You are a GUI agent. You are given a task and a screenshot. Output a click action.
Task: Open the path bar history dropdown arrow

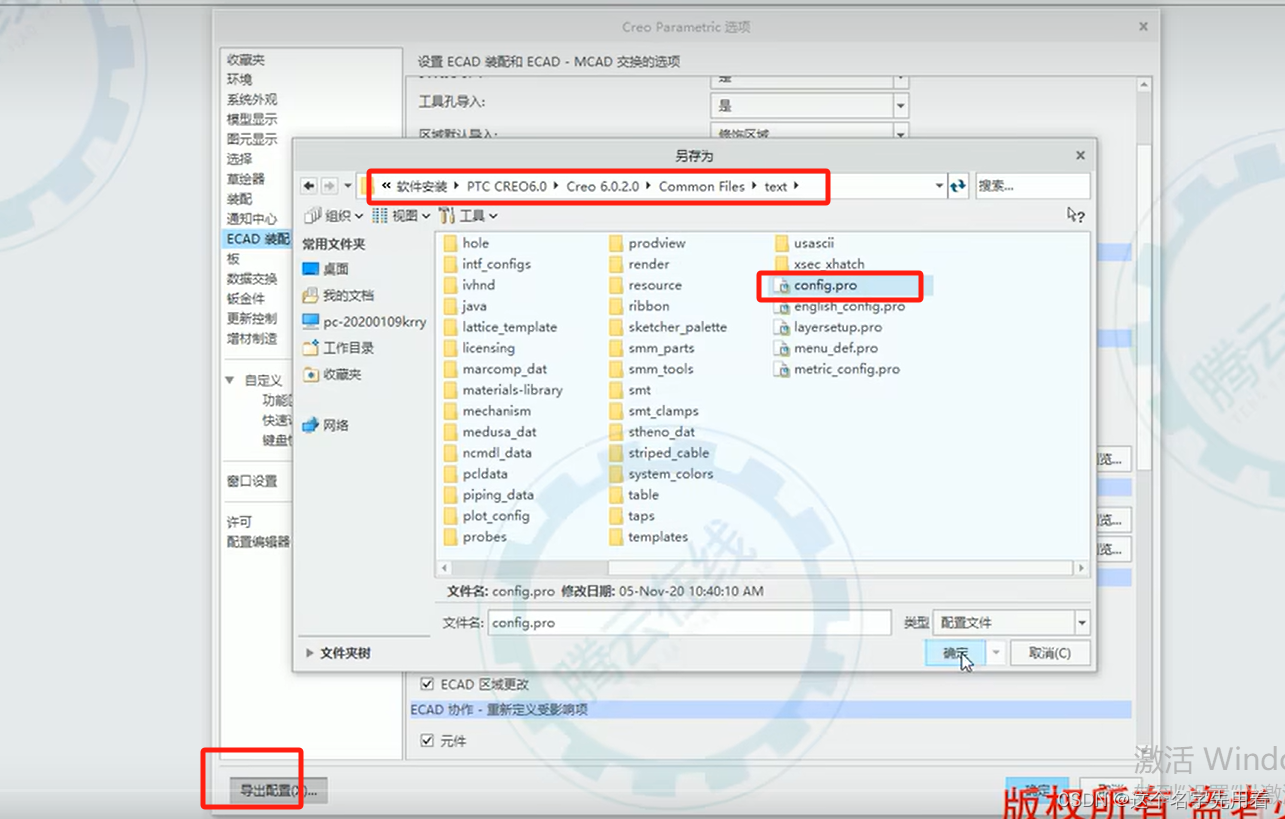[x=939, y=186]
